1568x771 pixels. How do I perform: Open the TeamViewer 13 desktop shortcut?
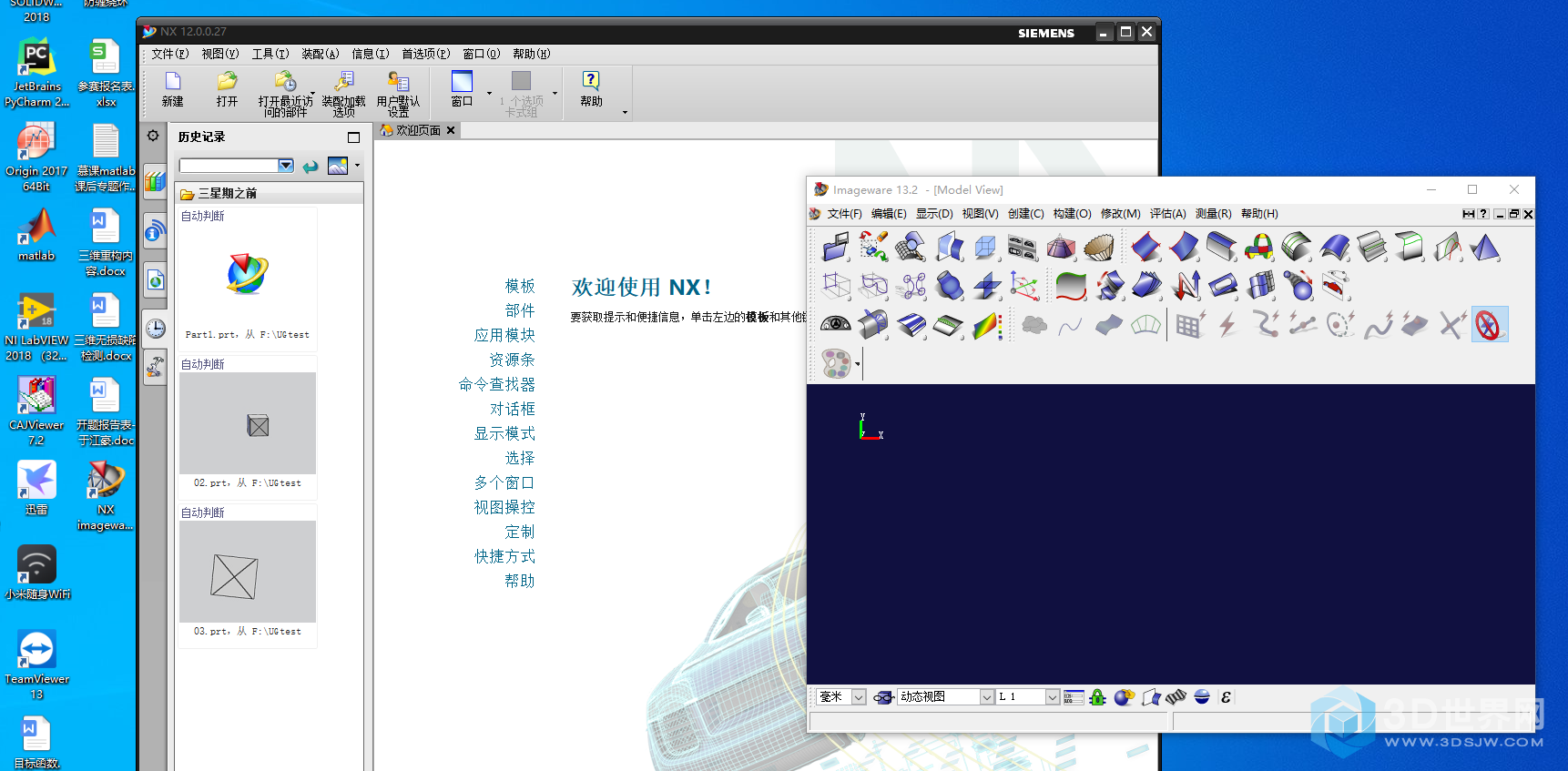[x=36, y=664]
